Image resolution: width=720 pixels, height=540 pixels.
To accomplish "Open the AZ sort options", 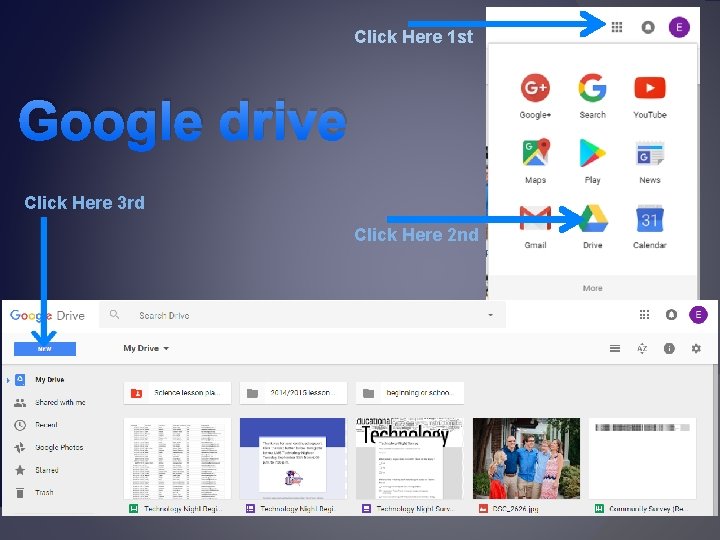I will coord(642,349).
